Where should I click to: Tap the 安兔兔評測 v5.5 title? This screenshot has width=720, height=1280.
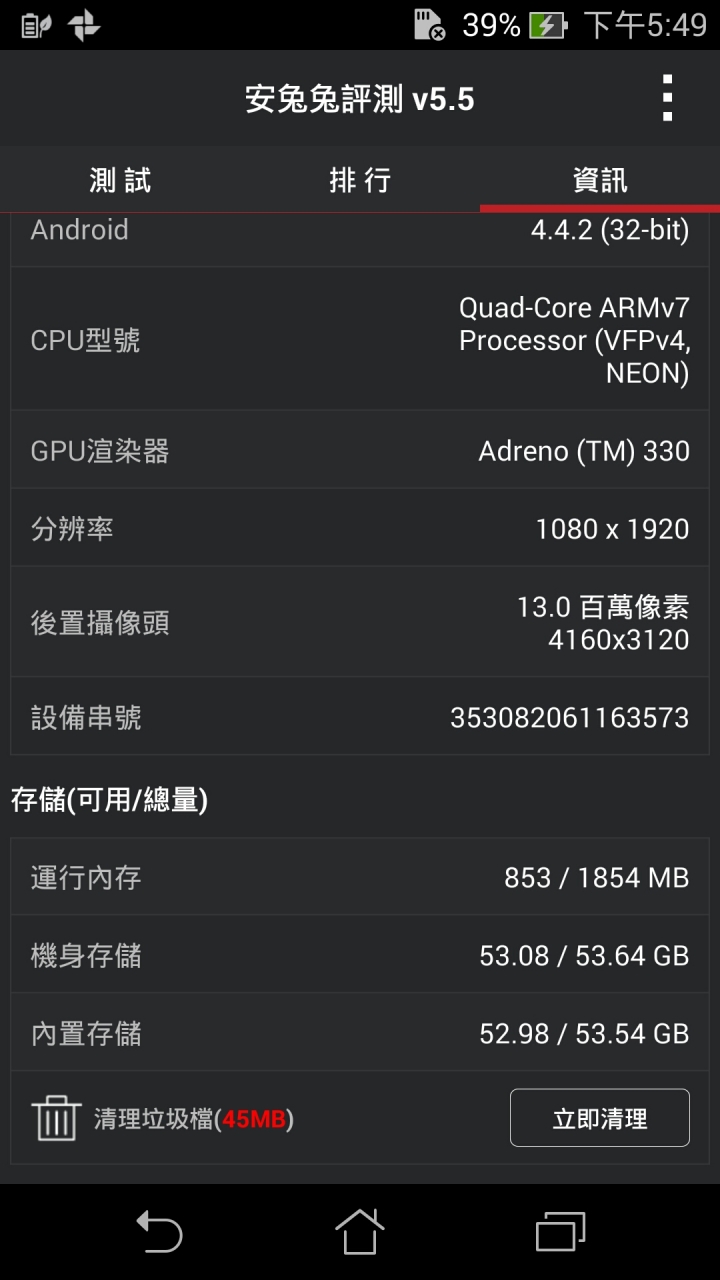360,99
